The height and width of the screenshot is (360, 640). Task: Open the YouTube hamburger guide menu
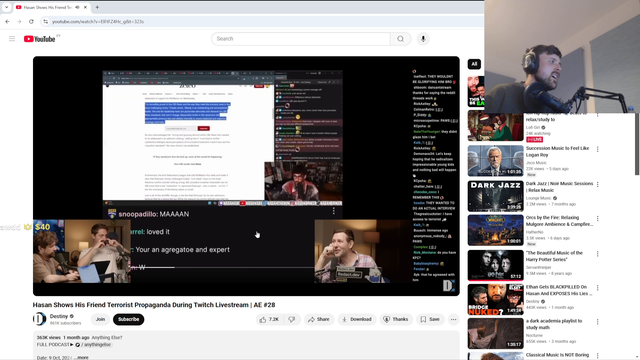pos(12,39)
